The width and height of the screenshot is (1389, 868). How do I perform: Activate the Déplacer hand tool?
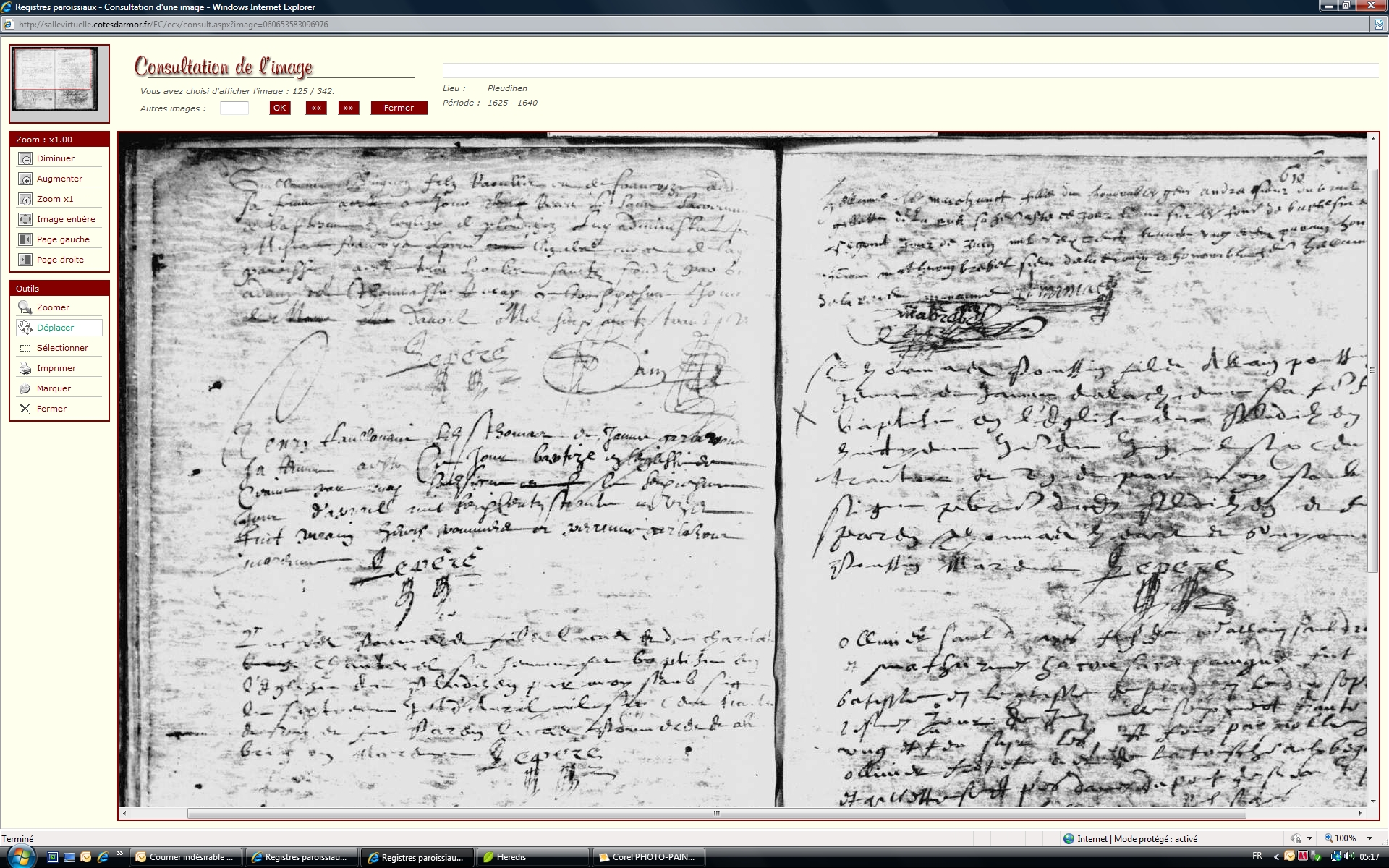[25, 328]
